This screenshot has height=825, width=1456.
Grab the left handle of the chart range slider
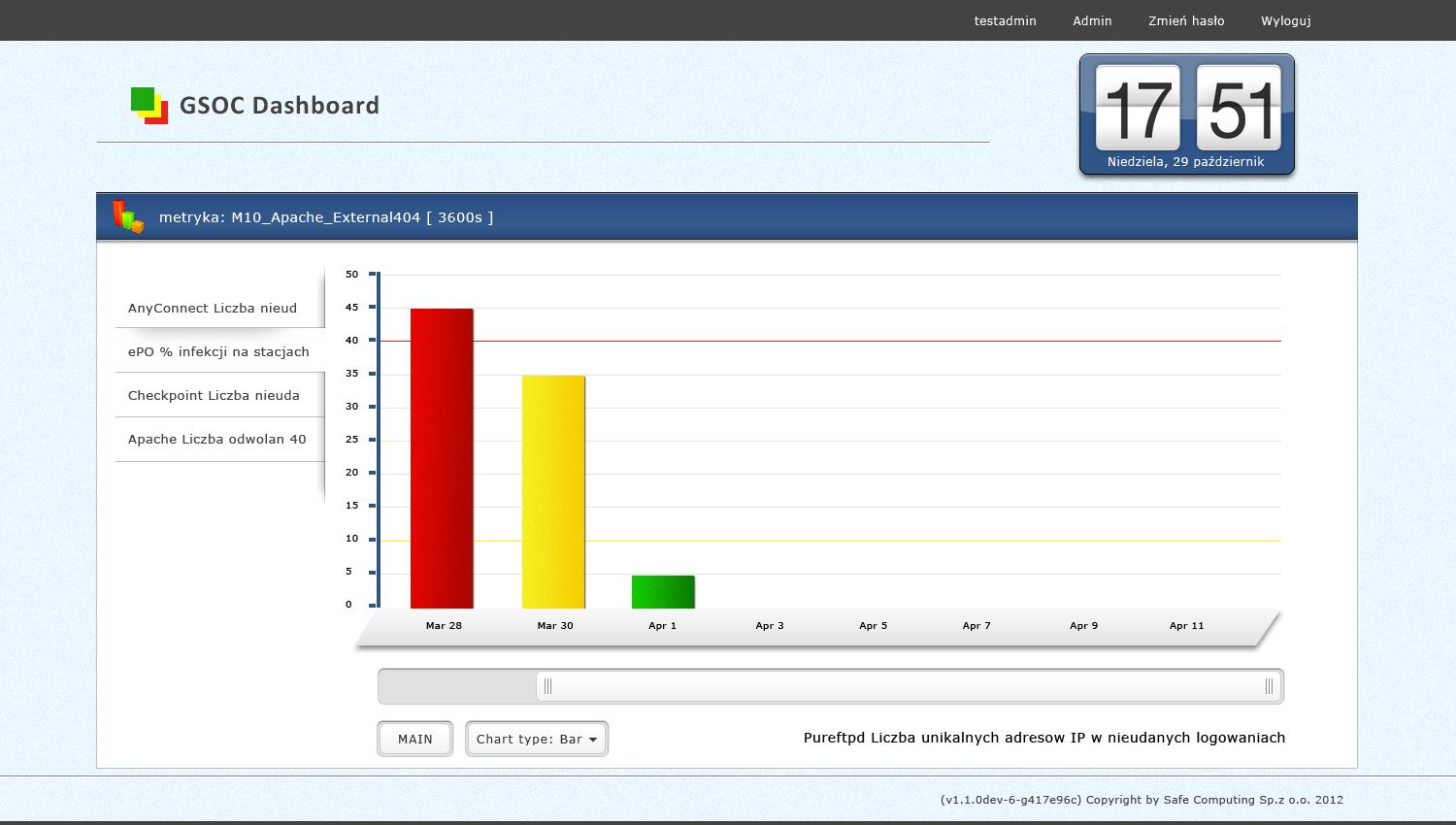pyautogui.click(x=547, y=686)
